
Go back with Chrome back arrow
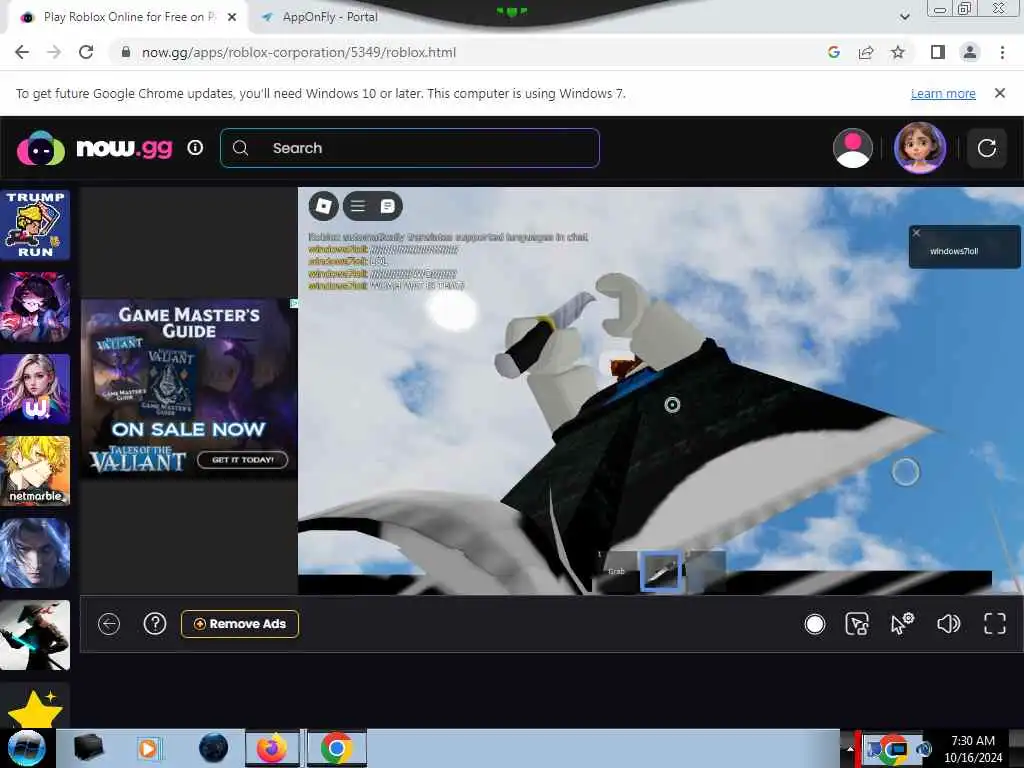point(22,52)
